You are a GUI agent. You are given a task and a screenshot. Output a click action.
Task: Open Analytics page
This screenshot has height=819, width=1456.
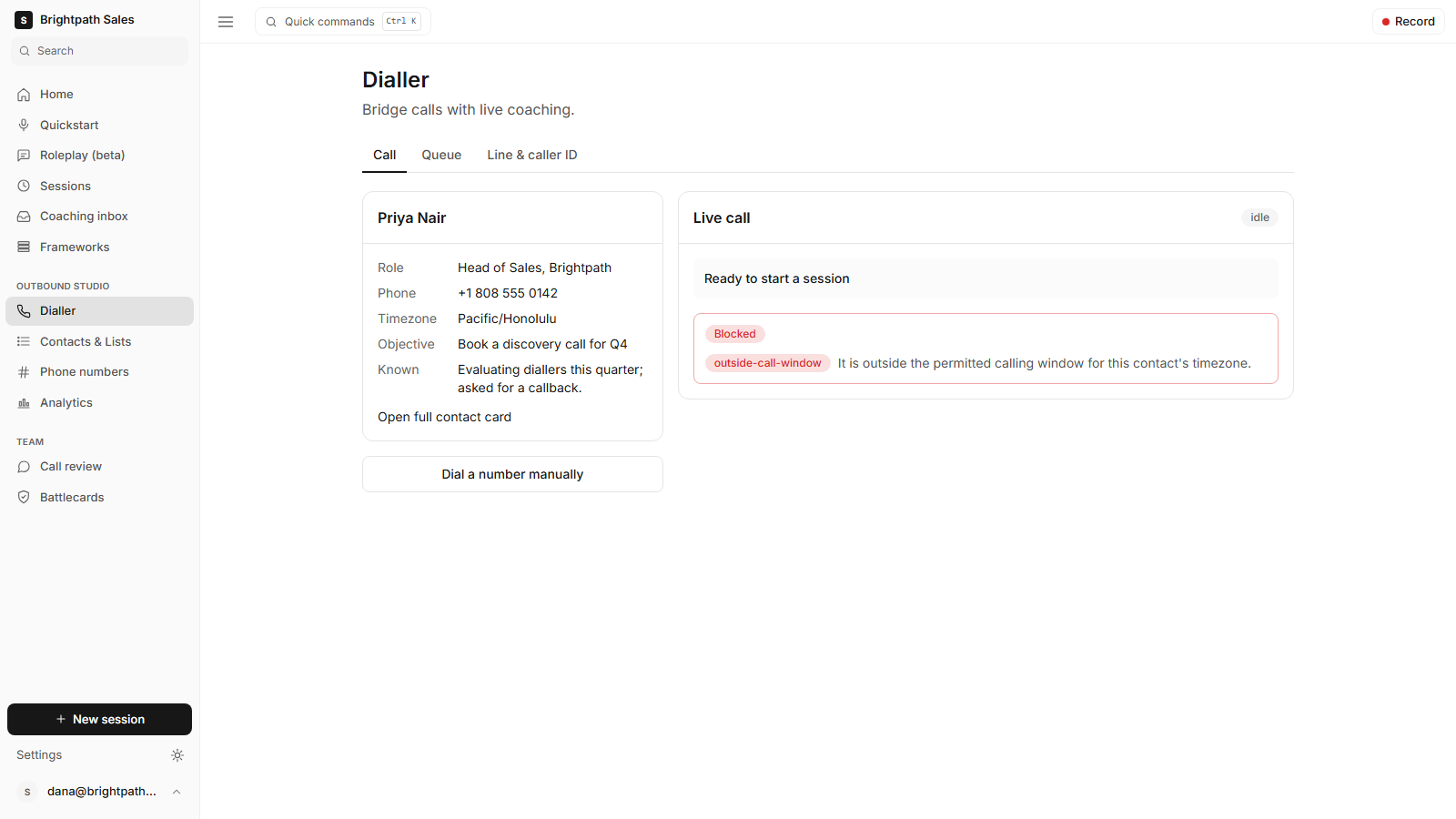(99, 402)
